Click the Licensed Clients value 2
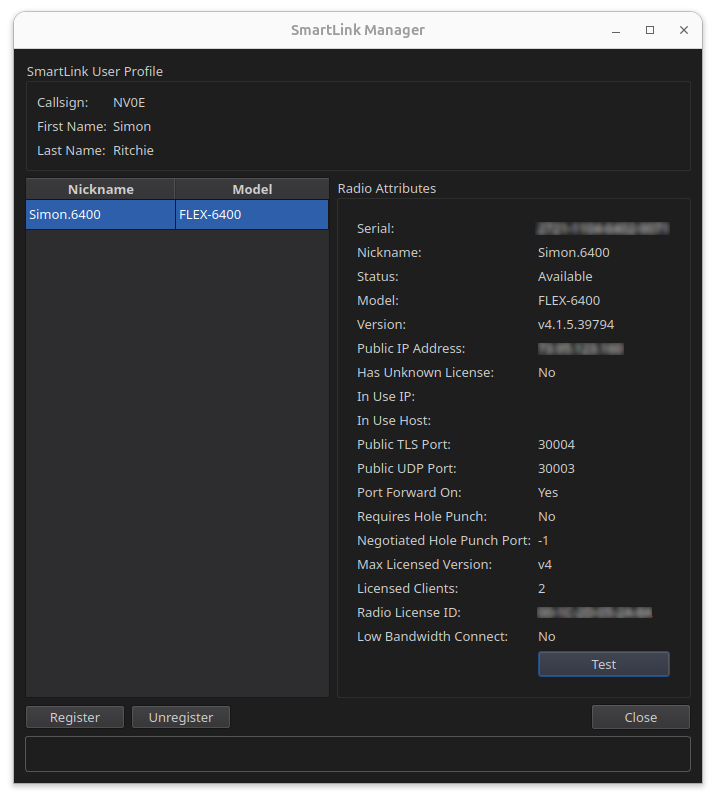The image size is (716, 800). (x=541, y=588)
